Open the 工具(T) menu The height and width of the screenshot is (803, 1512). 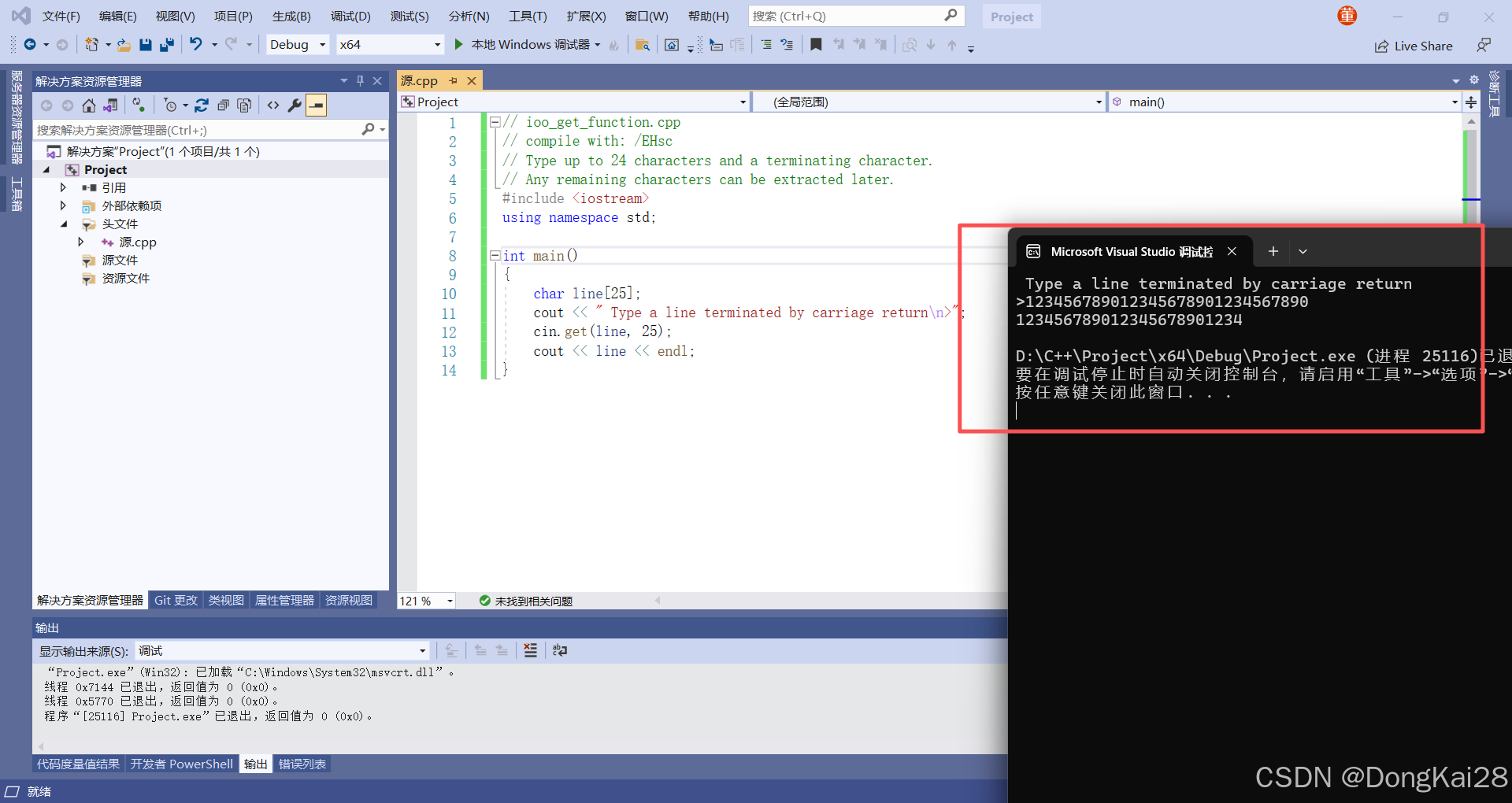point(528,16)
